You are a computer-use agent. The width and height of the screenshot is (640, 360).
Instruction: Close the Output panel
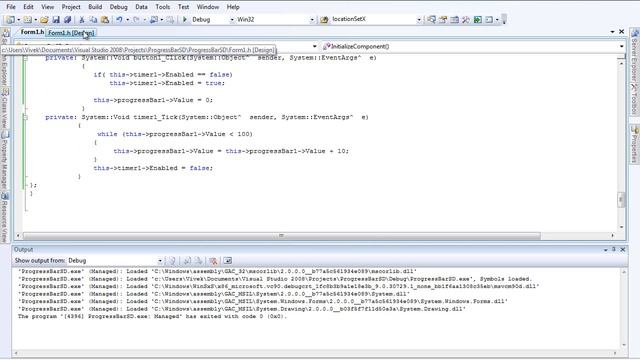pos(622,249)
